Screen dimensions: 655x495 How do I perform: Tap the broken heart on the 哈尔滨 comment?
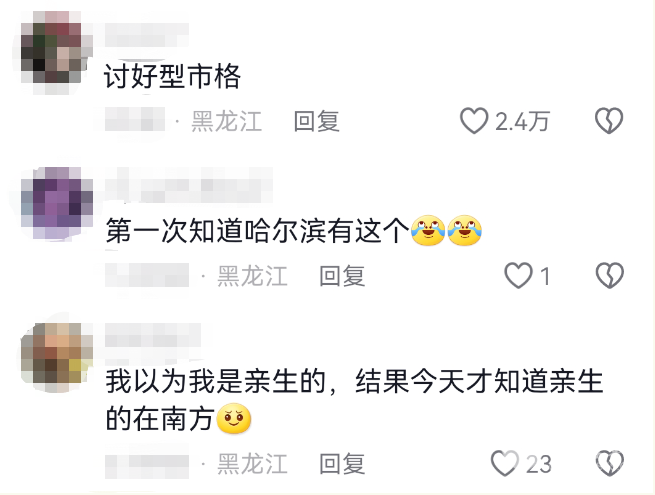point(609,276)
